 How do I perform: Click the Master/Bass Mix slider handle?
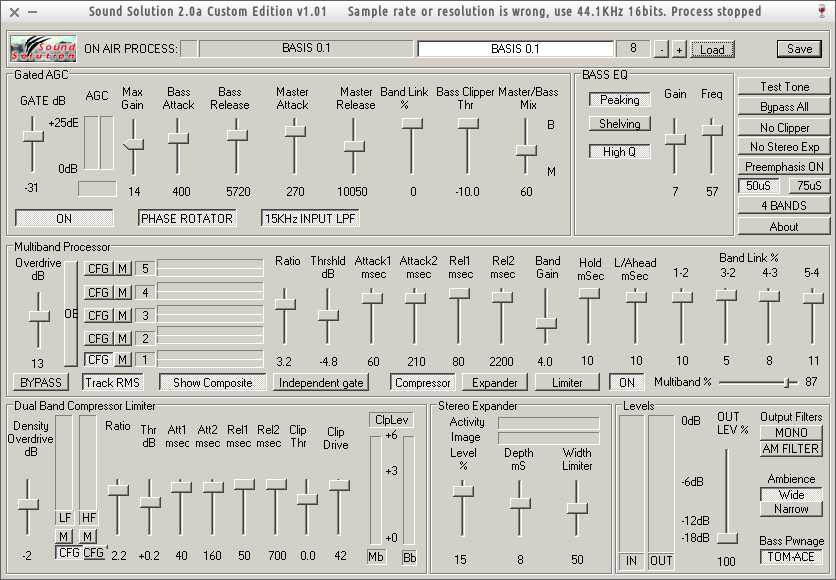tap(526, 150)
